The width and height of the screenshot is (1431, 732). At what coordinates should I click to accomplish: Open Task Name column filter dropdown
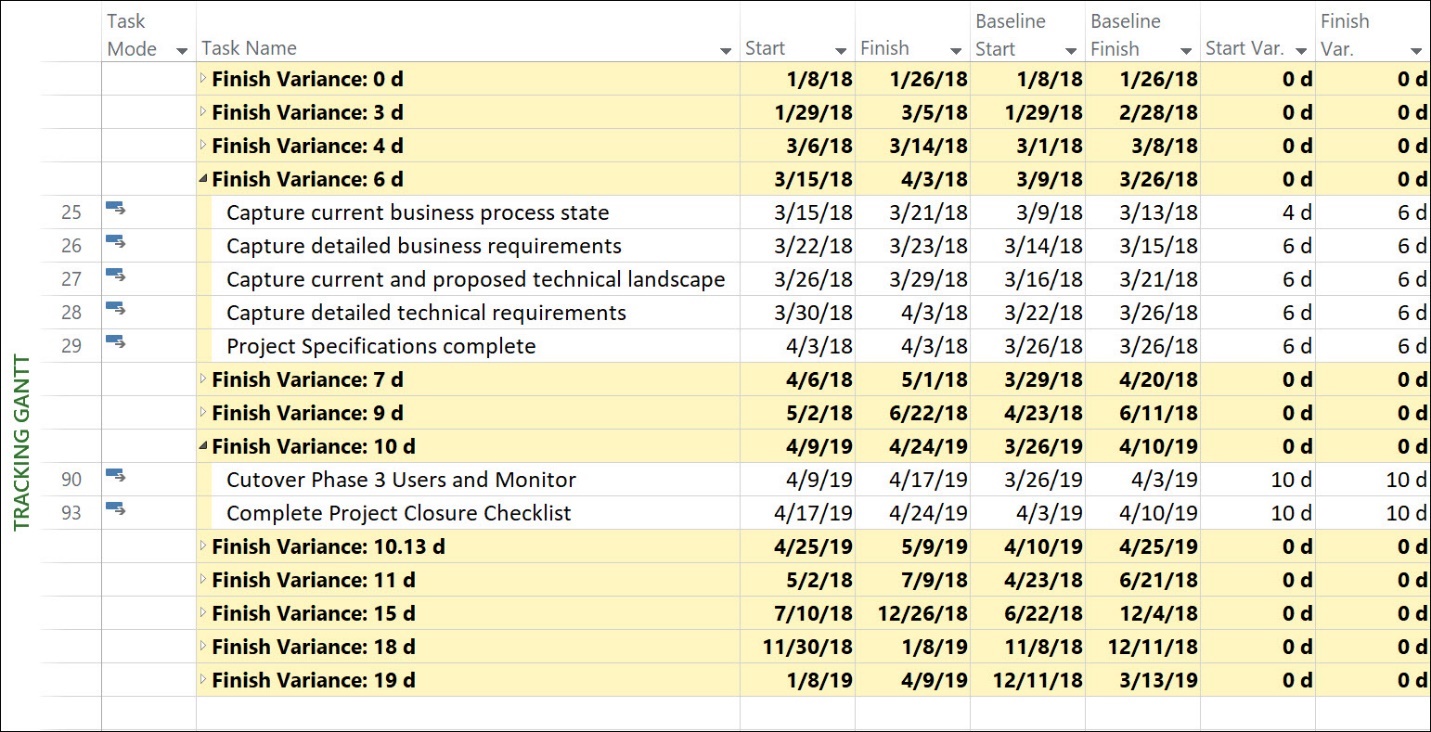click(x=726, y=50)
